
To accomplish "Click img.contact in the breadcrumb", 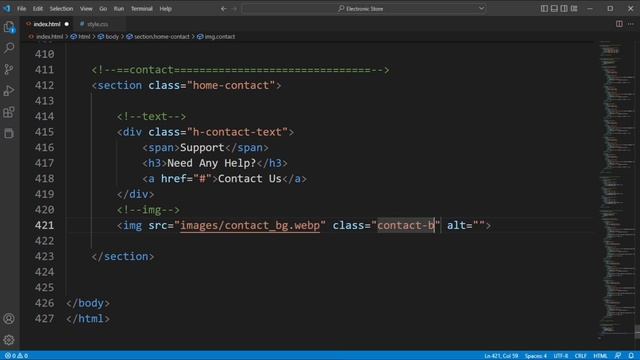I will tap(220, 37).
